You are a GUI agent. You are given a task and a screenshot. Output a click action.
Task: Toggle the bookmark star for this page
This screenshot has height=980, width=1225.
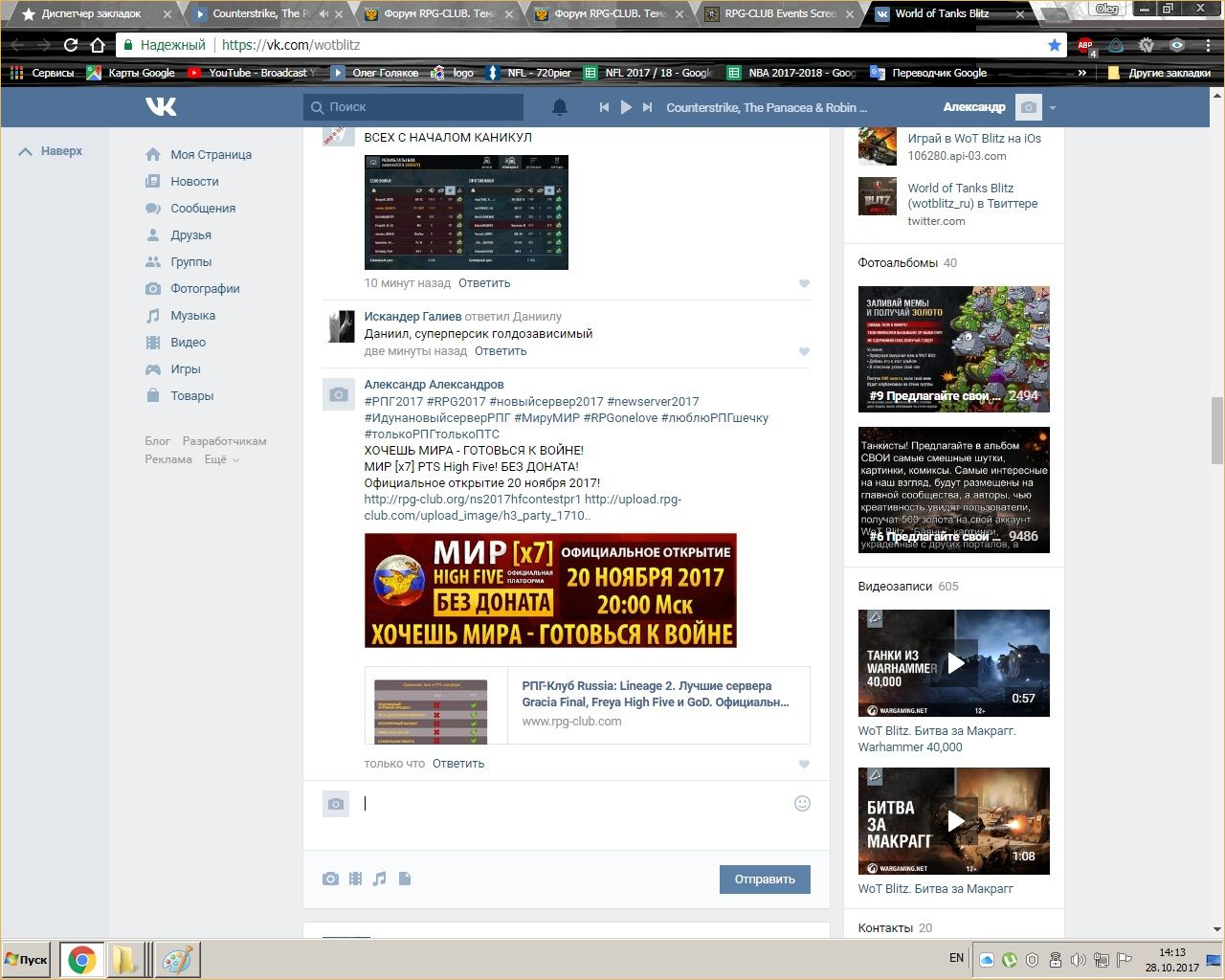click(x=1054, y=45)
